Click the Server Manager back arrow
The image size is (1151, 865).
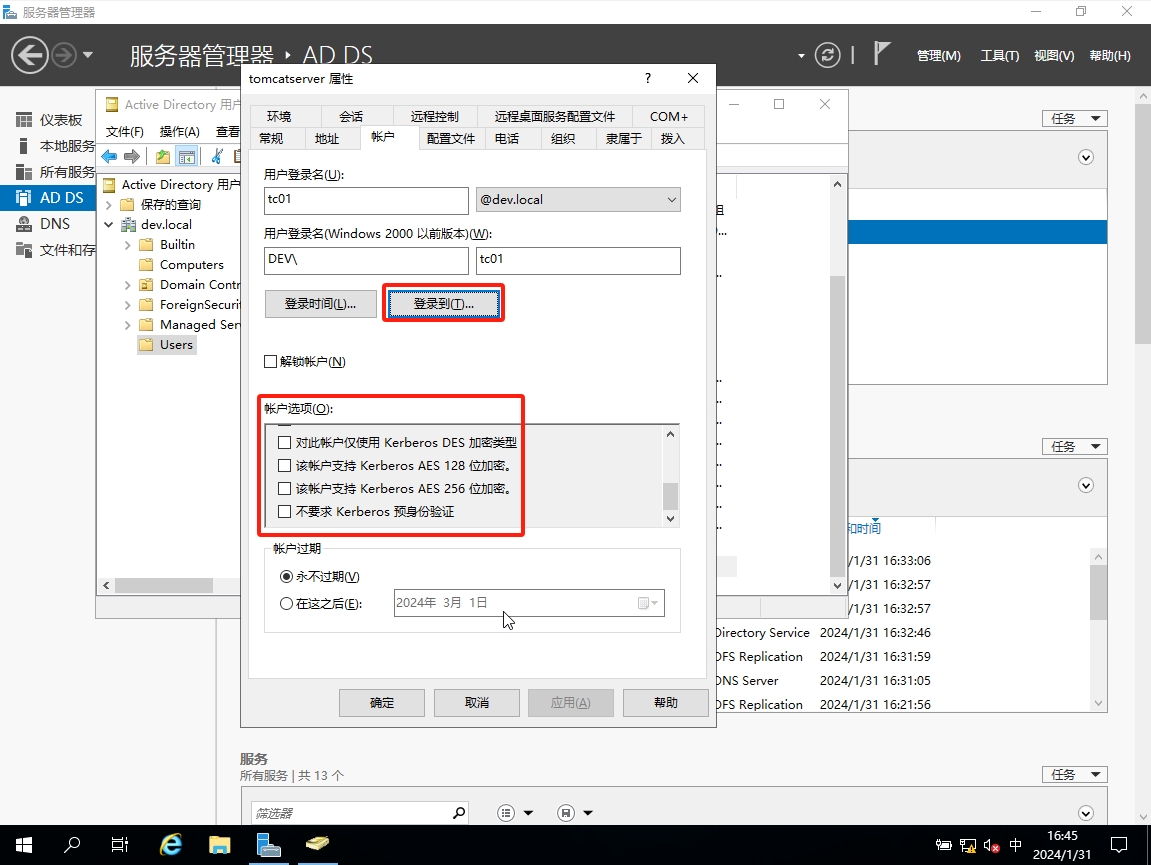(30, 55)
